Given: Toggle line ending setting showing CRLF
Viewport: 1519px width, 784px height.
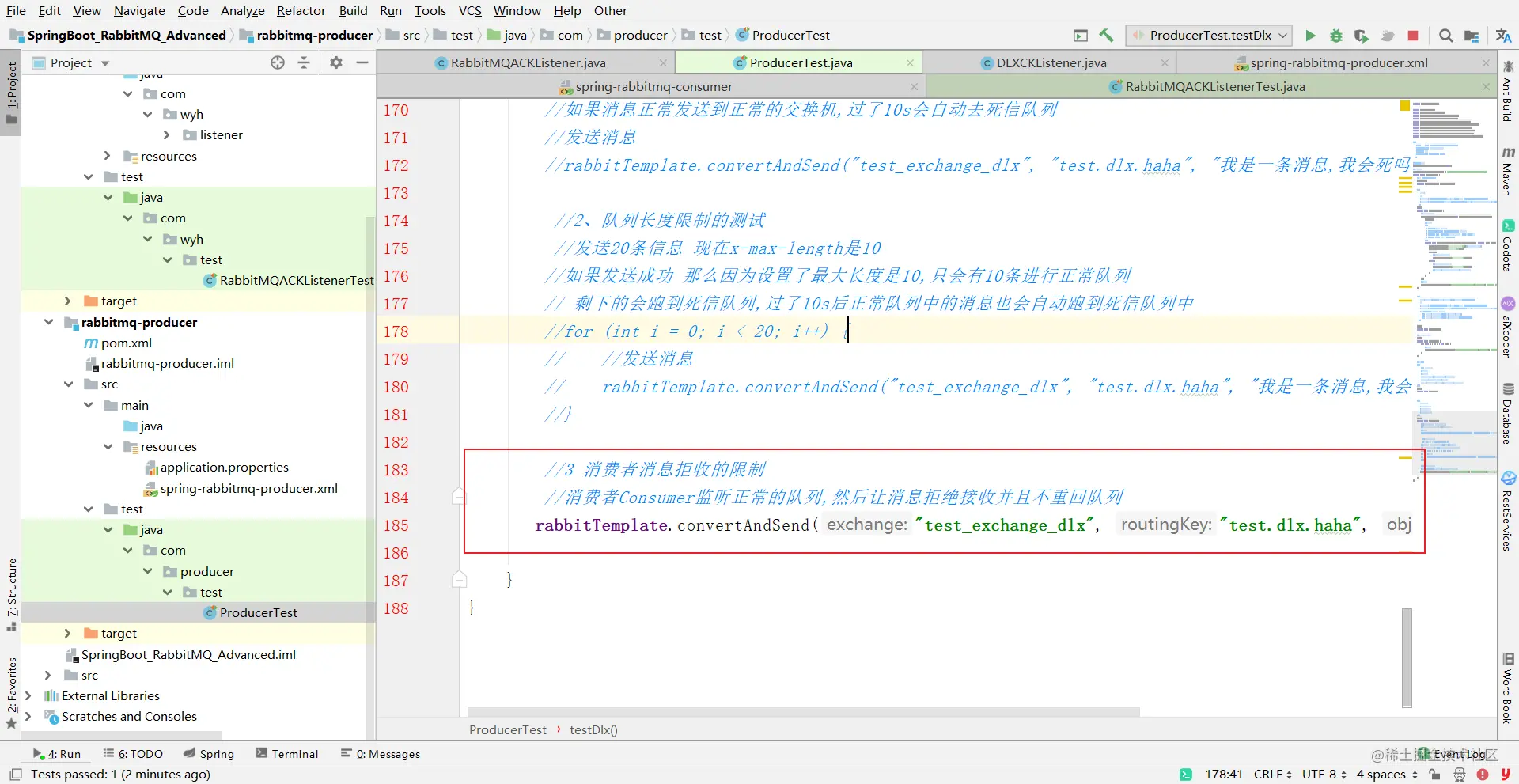Looking at the screenshot, I should (1268, 774).
